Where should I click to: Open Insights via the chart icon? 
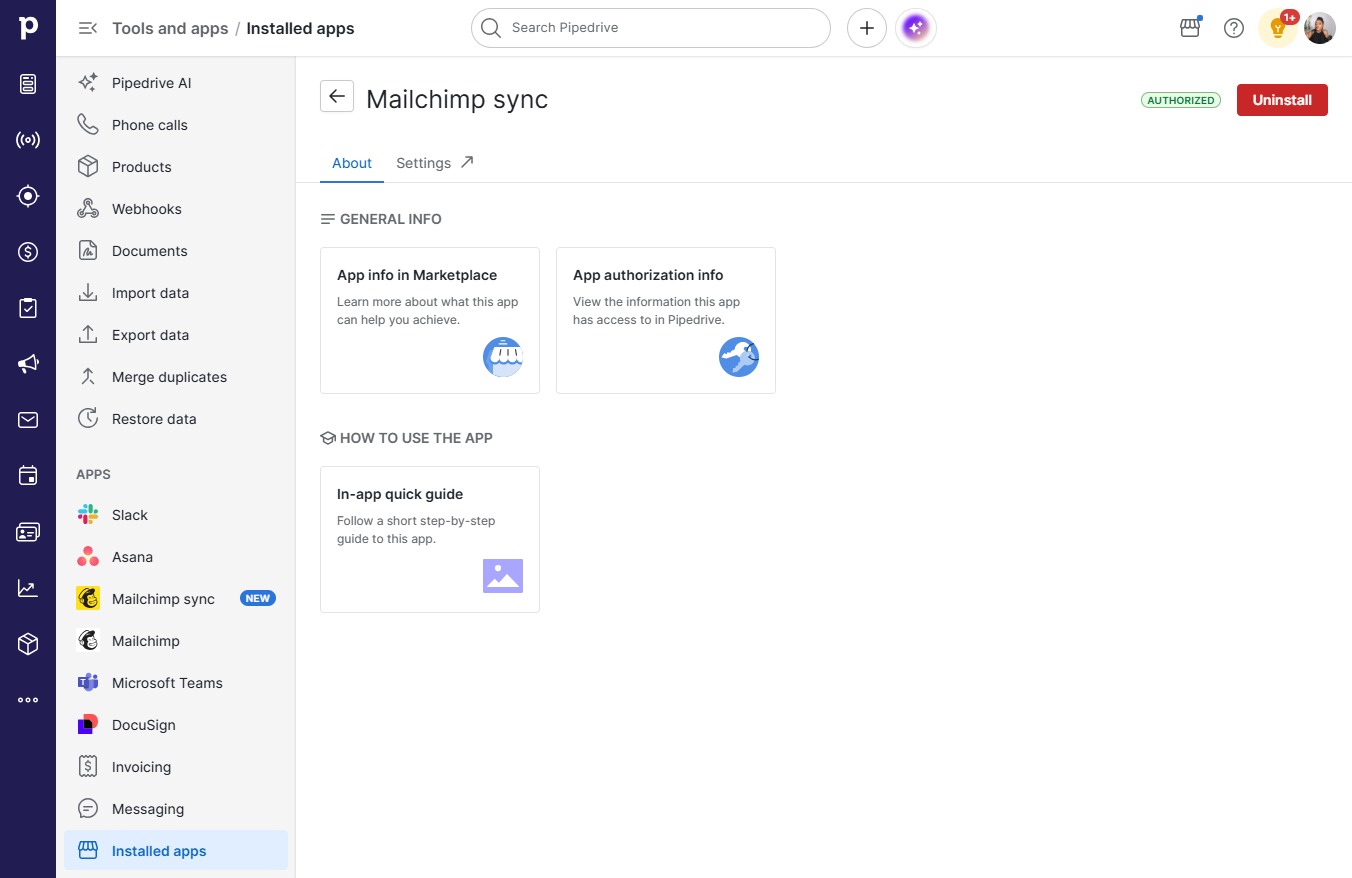coord(28,588)
